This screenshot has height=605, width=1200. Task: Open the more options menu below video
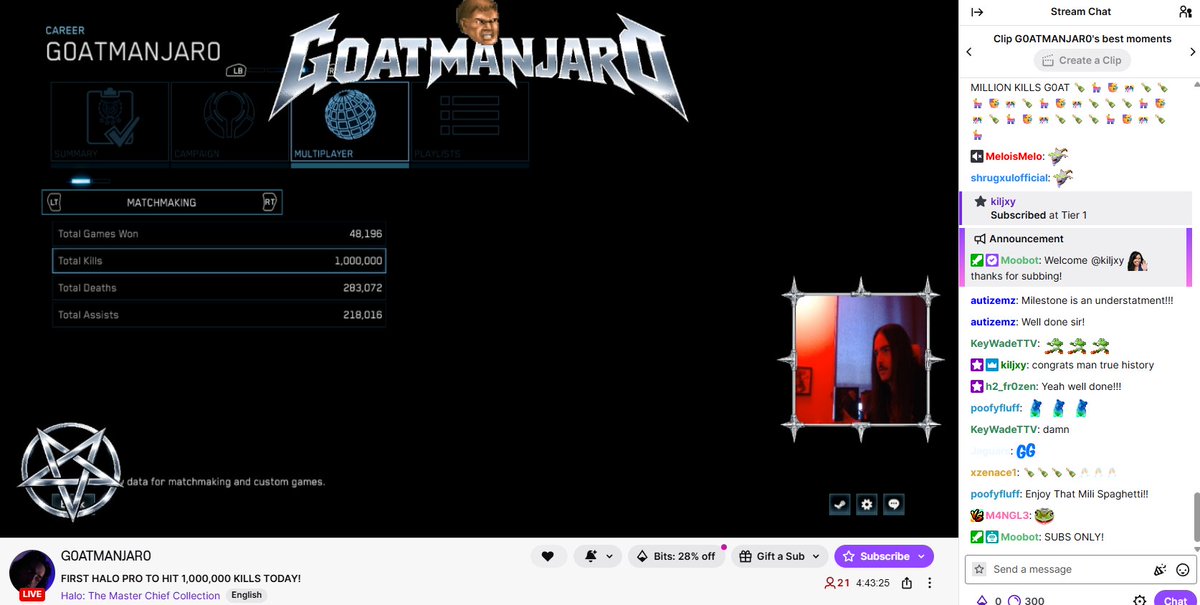click(x=930, y=583)
